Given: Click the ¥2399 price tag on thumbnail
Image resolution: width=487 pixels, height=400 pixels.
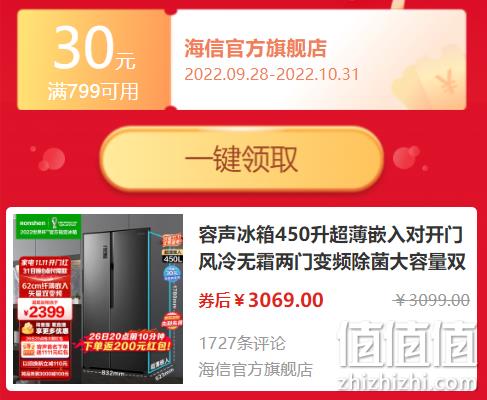Looking at the screenshot, I should pos(44,311).
